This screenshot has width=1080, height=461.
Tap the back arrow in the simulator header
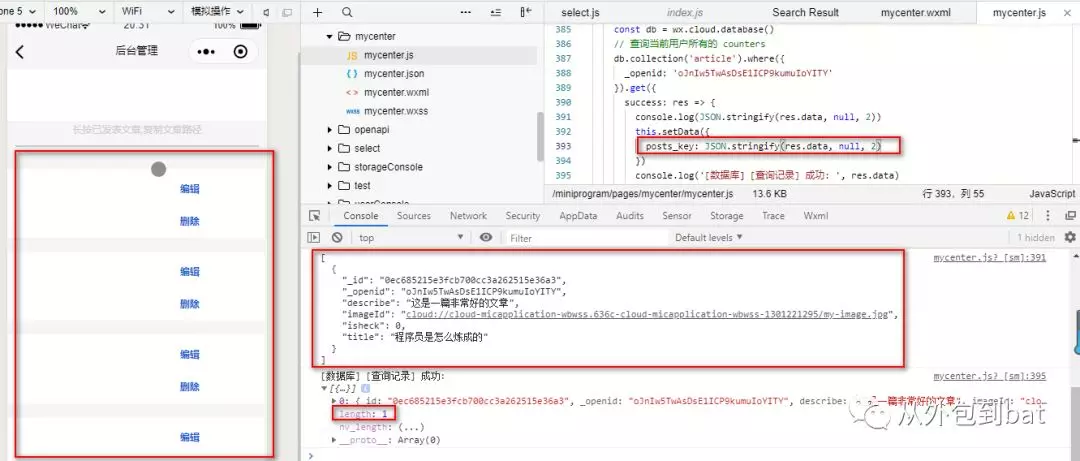(x=19, y=52)
